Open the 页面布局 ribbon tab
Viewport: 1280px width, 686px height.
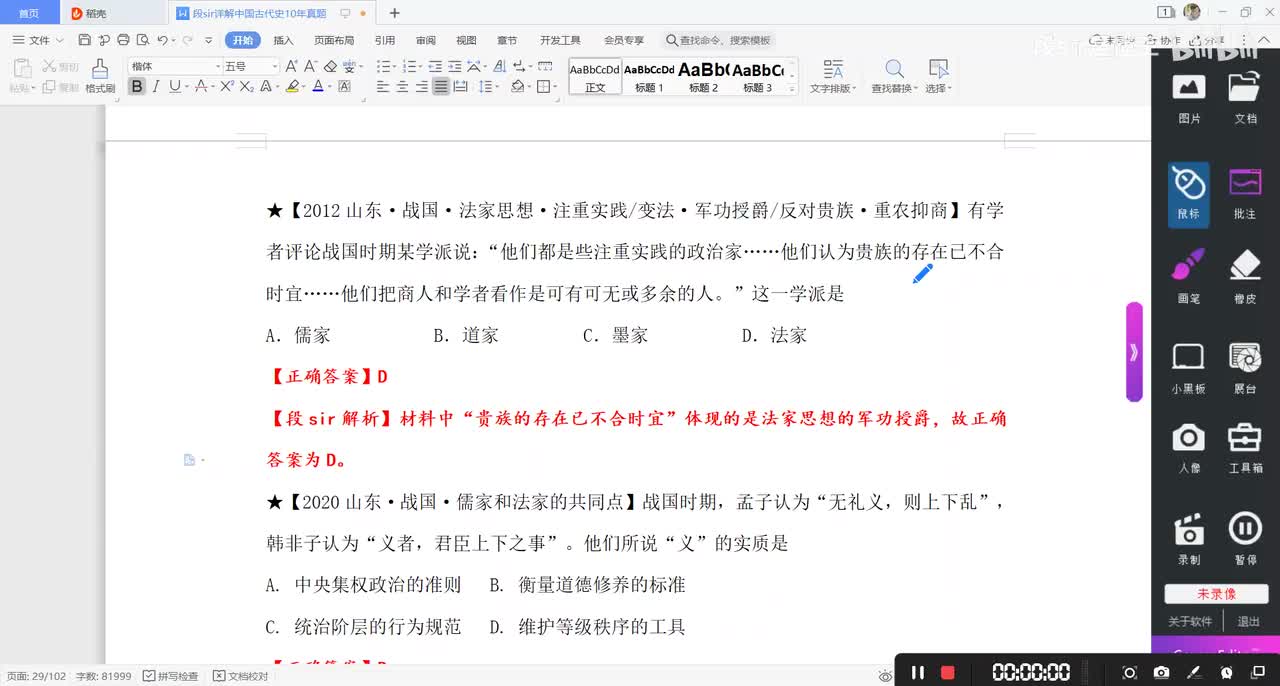pyautogui.click(x=334, y=41)
